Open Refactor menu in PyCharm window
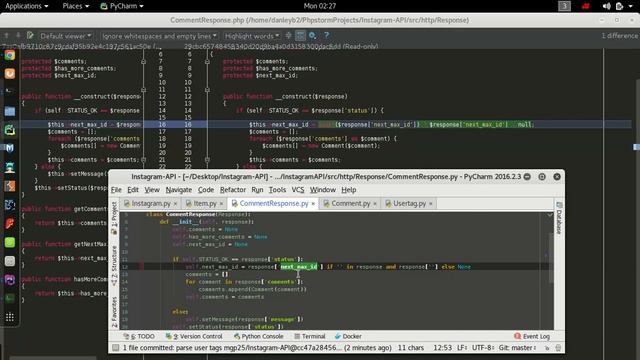The width and height of the screenshot is (640, 360). click(x=233, y=190)
